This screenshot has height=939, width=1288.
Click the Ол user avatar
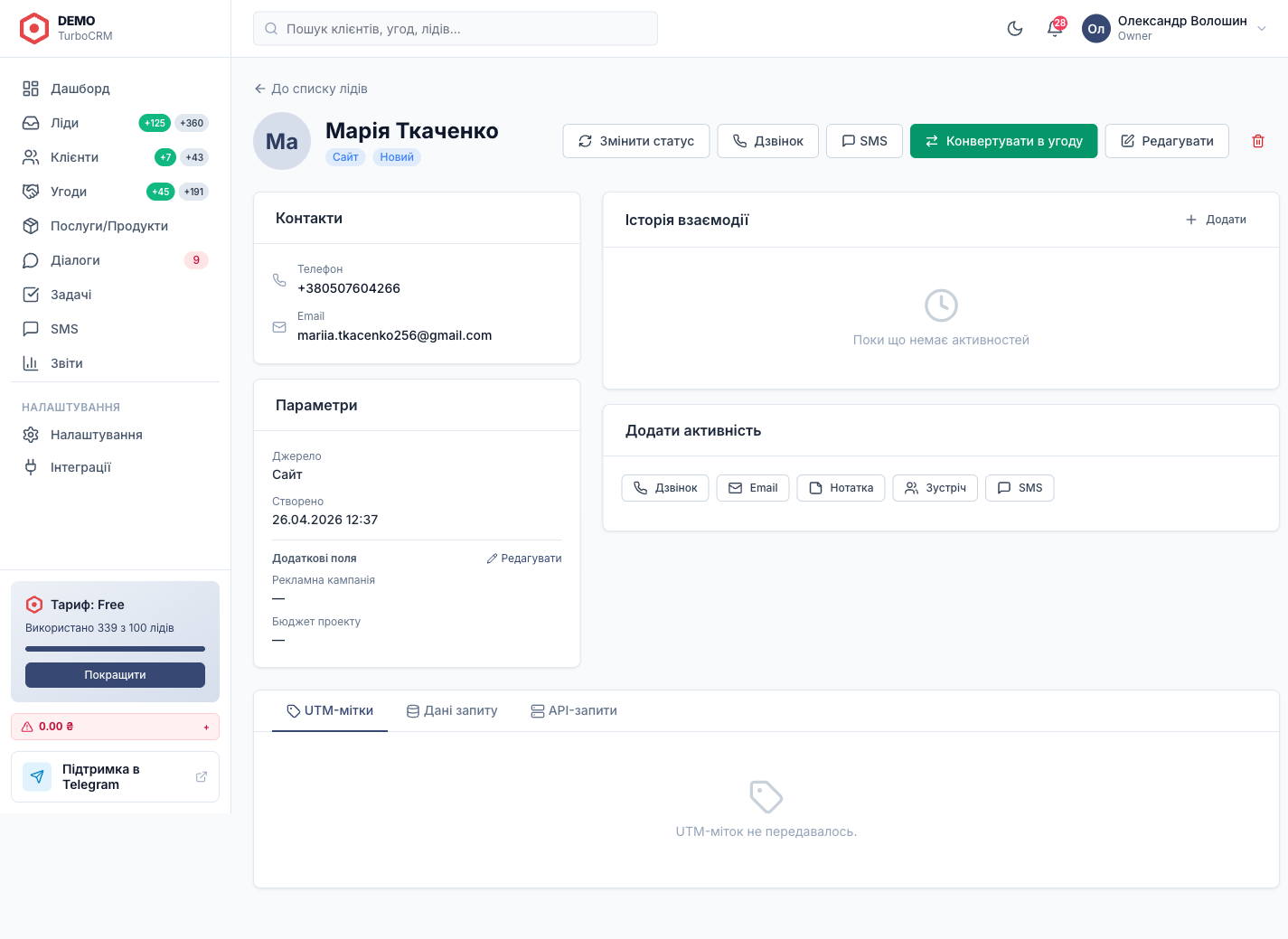[x=1096, y=28]
